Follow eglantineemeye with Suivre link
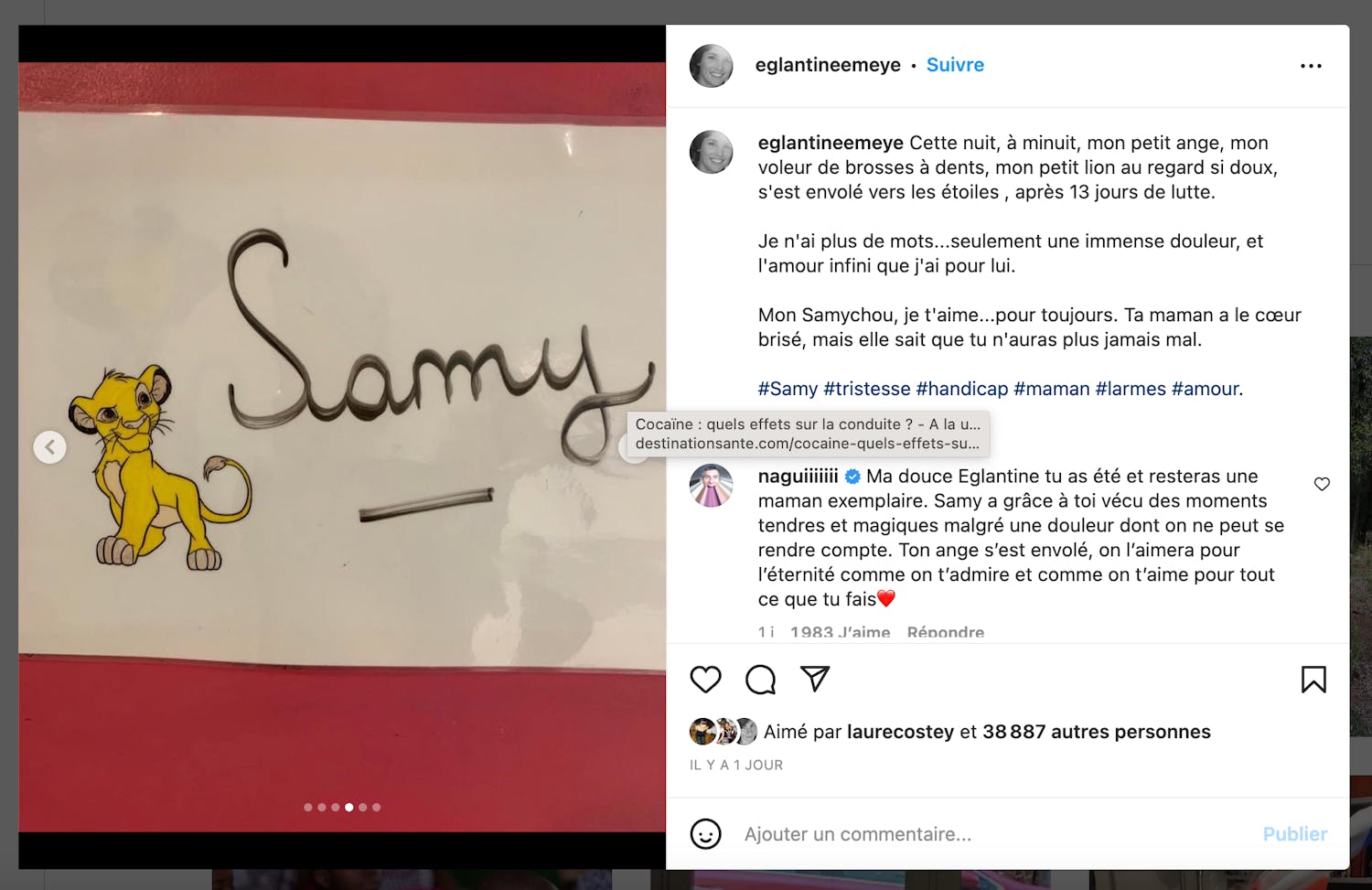Viewport: 1372px width, 890px height. pyautogui.click(x=955, y=65)
